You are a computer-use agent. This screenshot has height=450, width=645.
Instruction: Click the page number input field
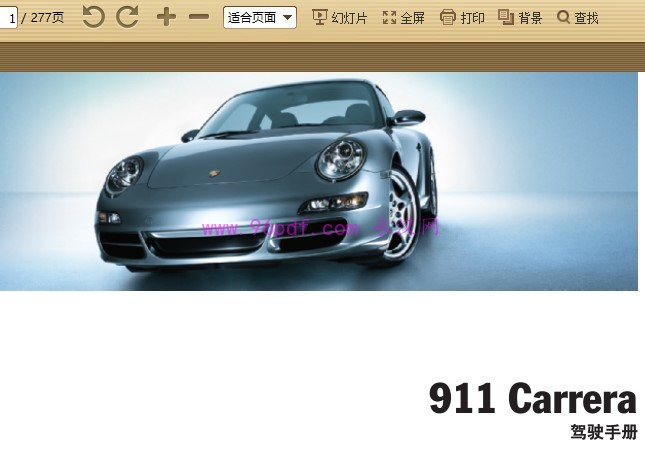tap(8, 18)
